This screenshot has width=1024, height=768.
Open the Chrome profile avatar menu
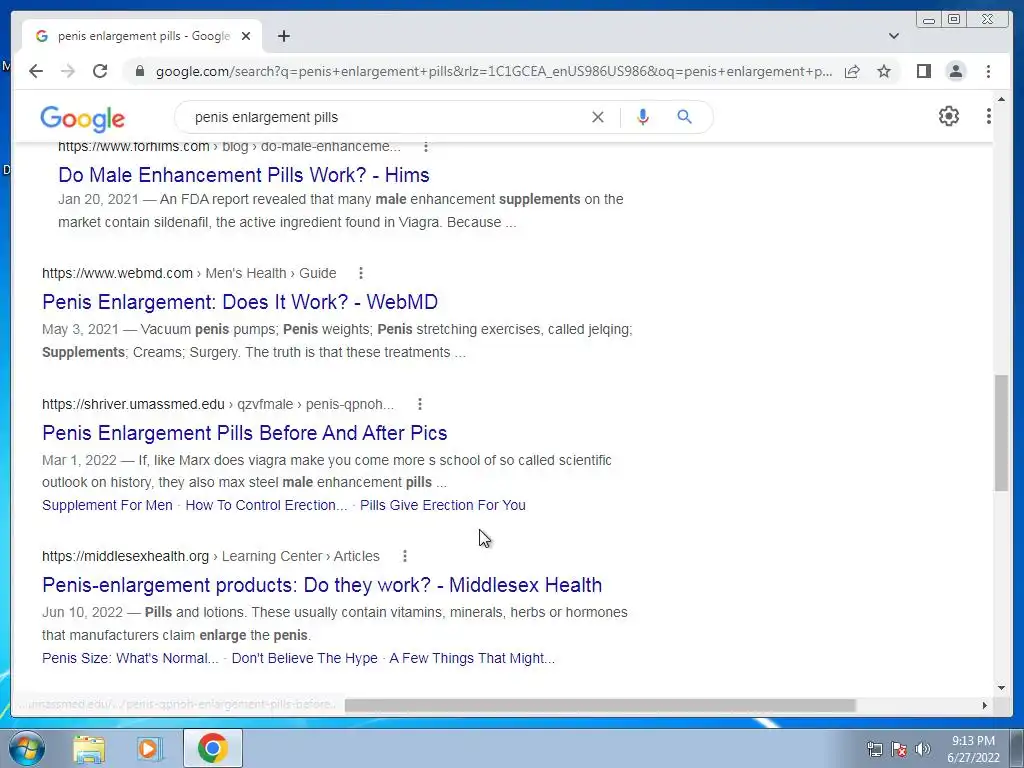click(955, 71)
